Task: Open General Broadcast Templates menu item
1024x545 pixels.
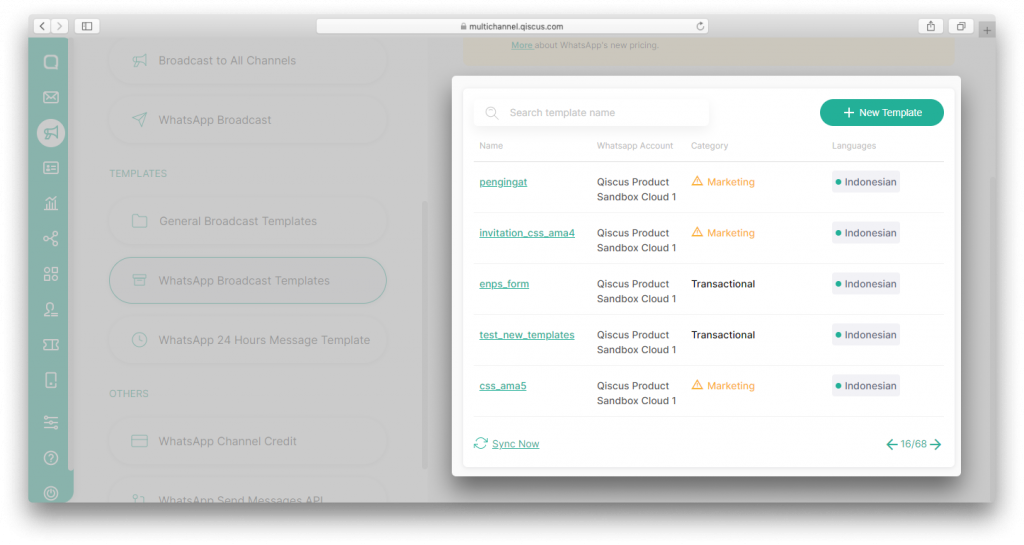Action: click(247, 221)
